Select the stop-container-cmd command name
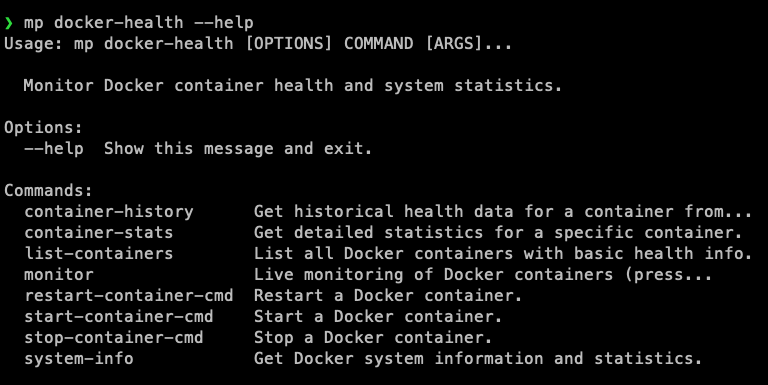Screen dimensions: 768x385 (x=114, y=337)
